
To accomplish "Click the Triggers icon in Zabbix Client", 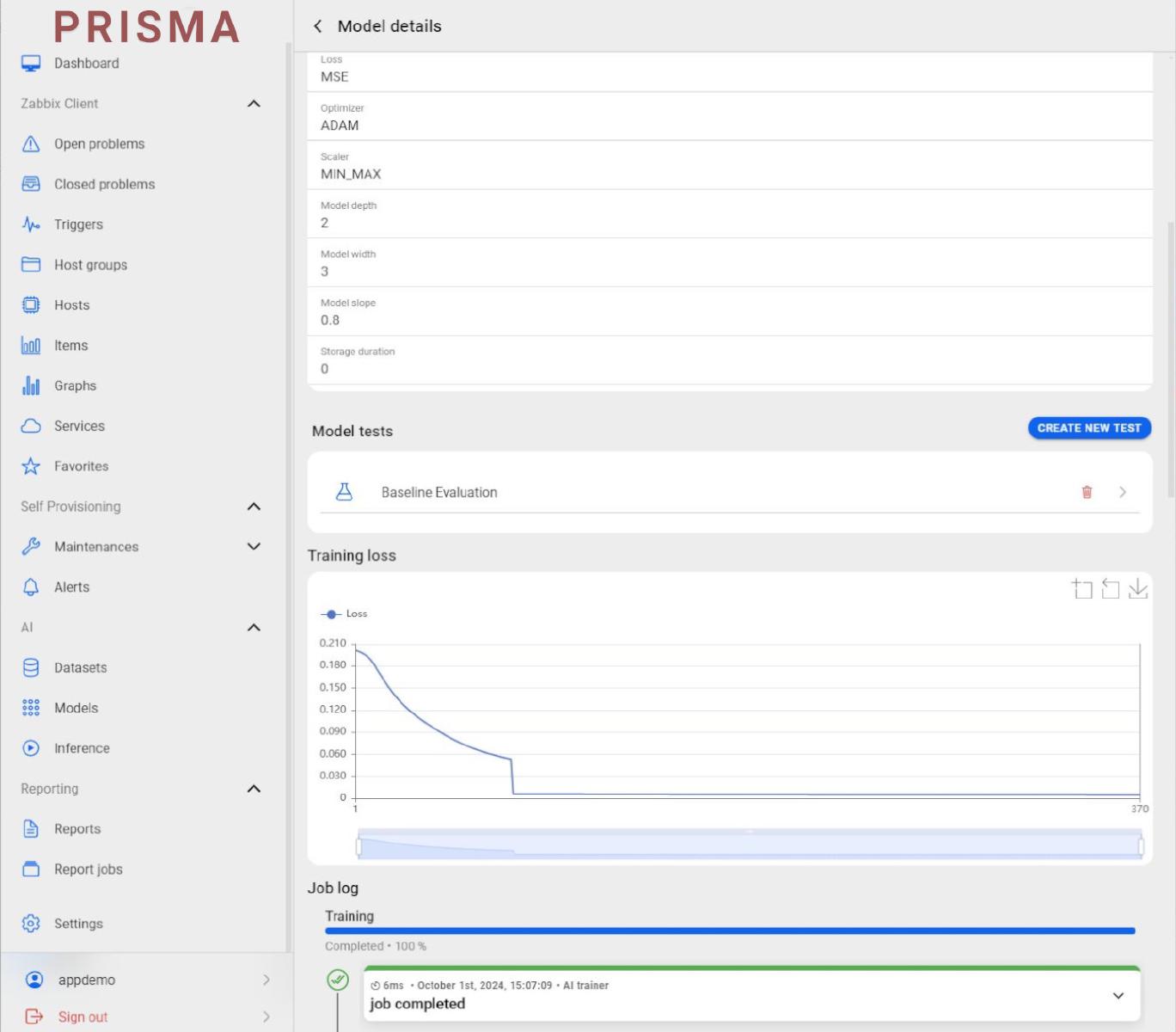I will tap(31, 224).
